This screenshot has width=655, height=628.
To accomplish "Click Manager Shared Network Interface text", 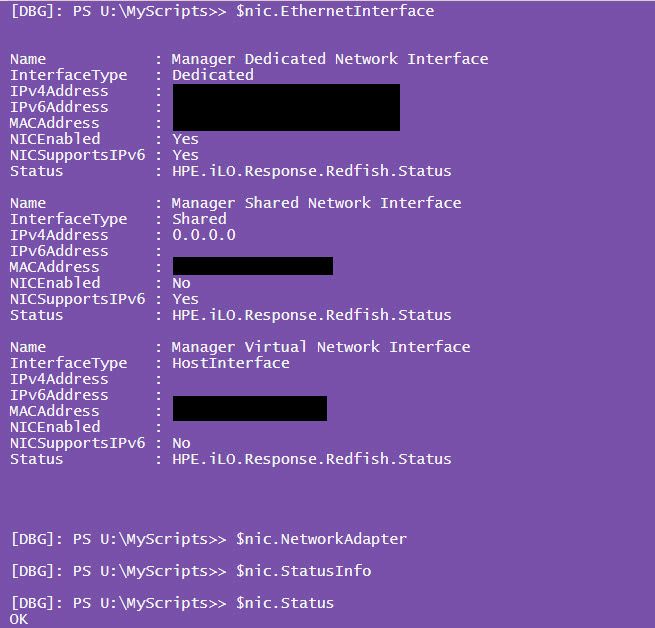I will (317, 203).
